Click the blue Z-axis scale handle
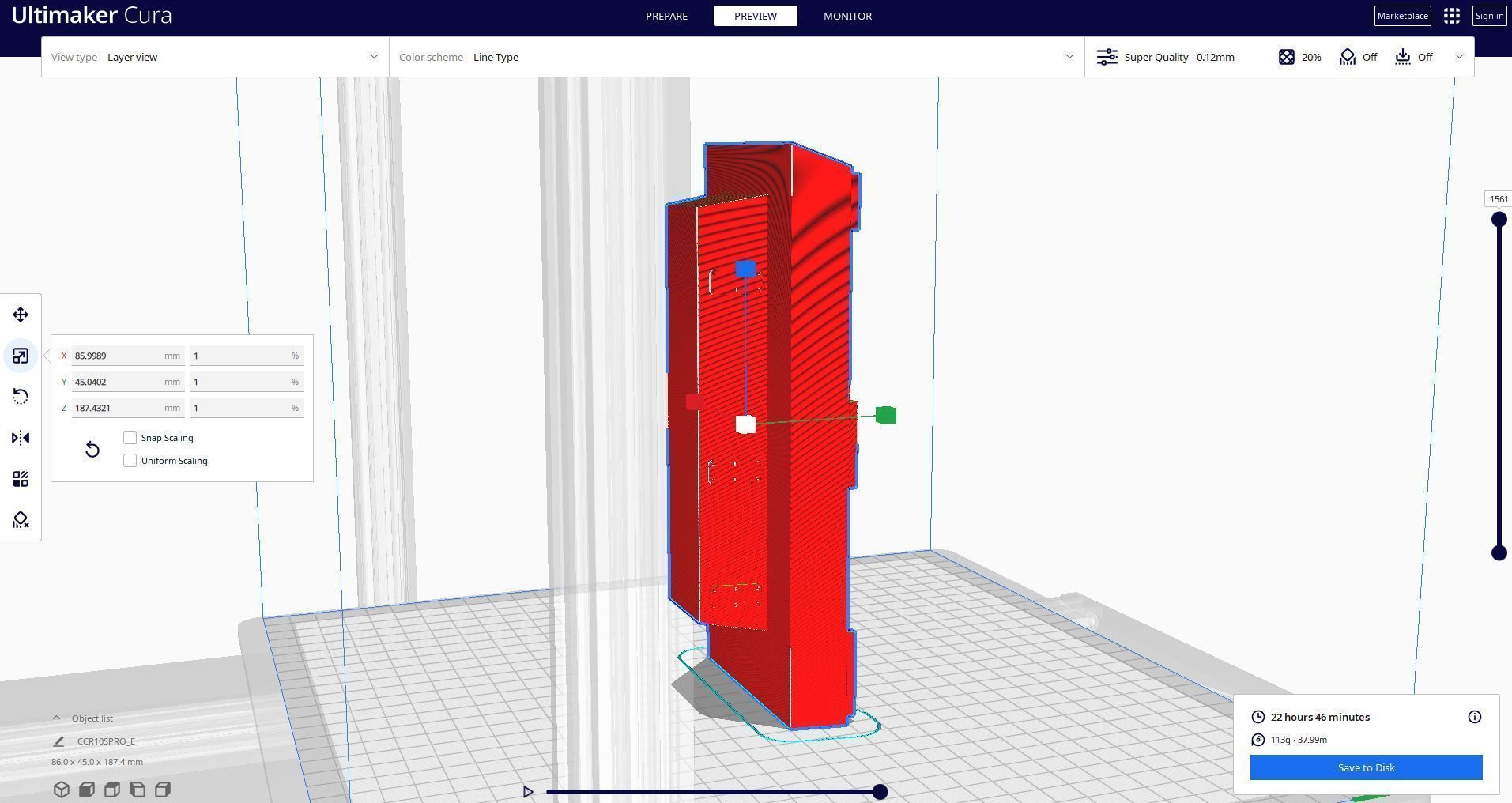Image resolution: width=1512 pixels, height=803 pixels. (x=745, y=269)
